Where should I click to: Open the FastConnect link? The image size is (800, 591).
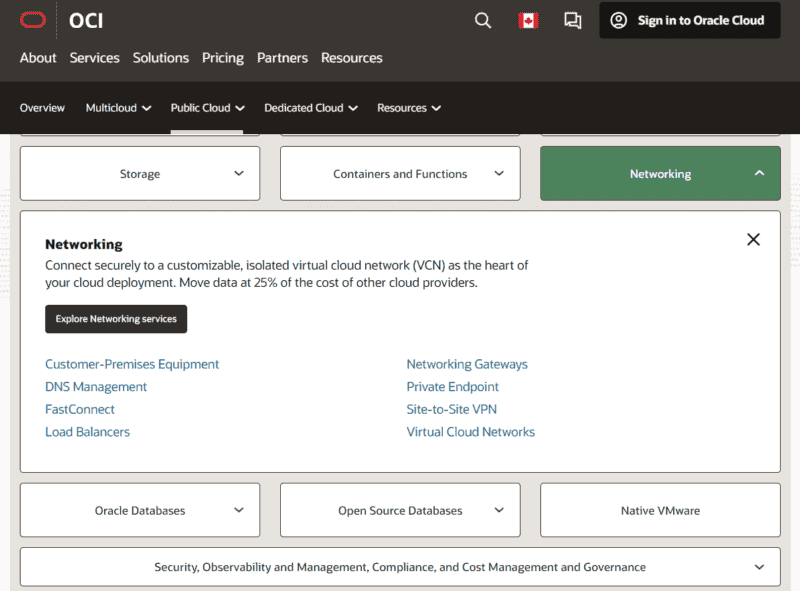pos(80,409)
